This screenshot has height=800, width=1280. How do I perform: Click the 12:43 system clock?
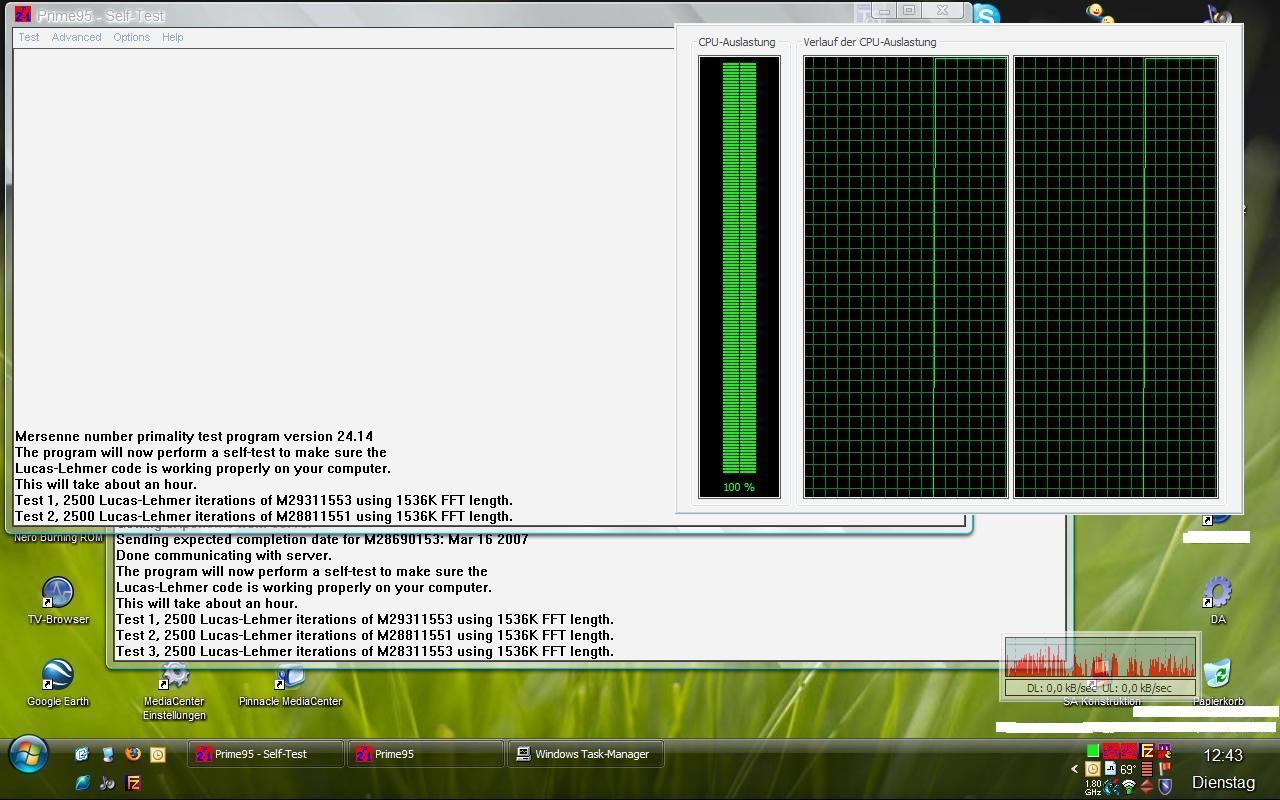[x=1223, y=755]
